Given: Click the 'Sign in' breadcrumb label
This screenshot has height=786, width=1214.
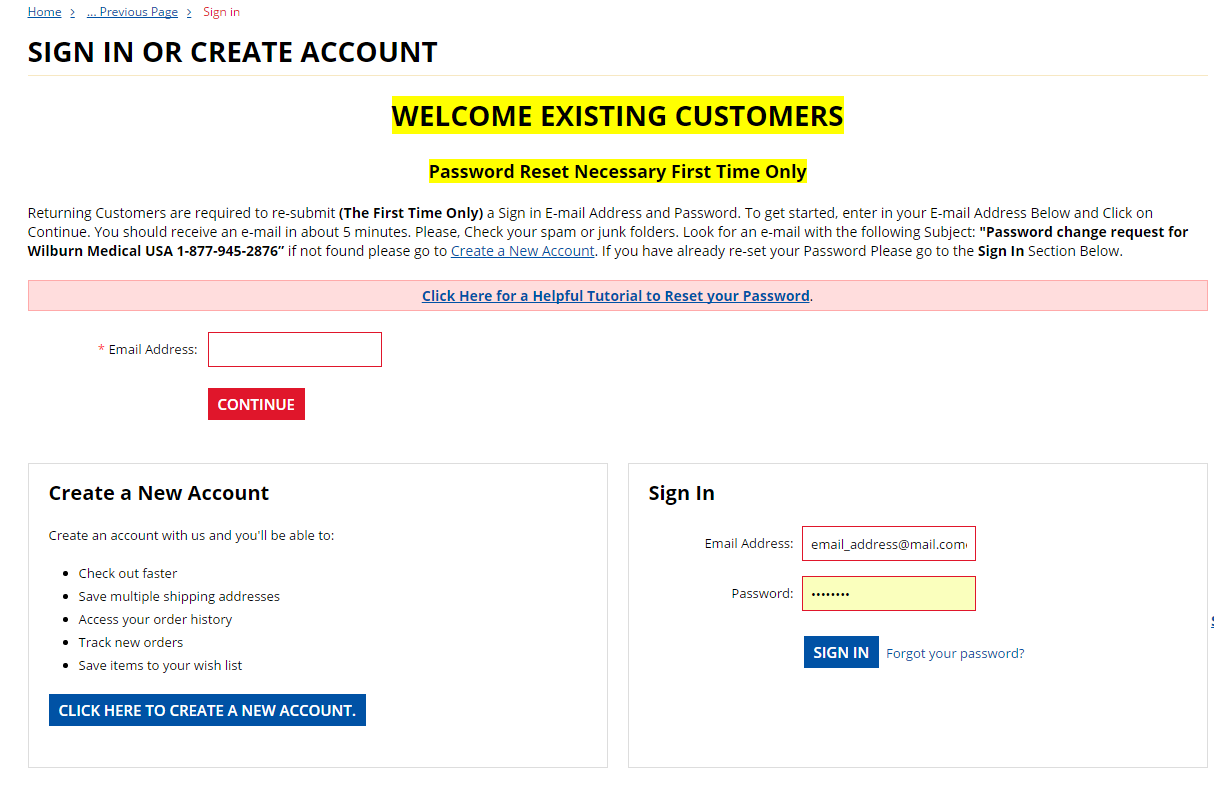Looking at the screenshot, I should [x=221, y=12].
